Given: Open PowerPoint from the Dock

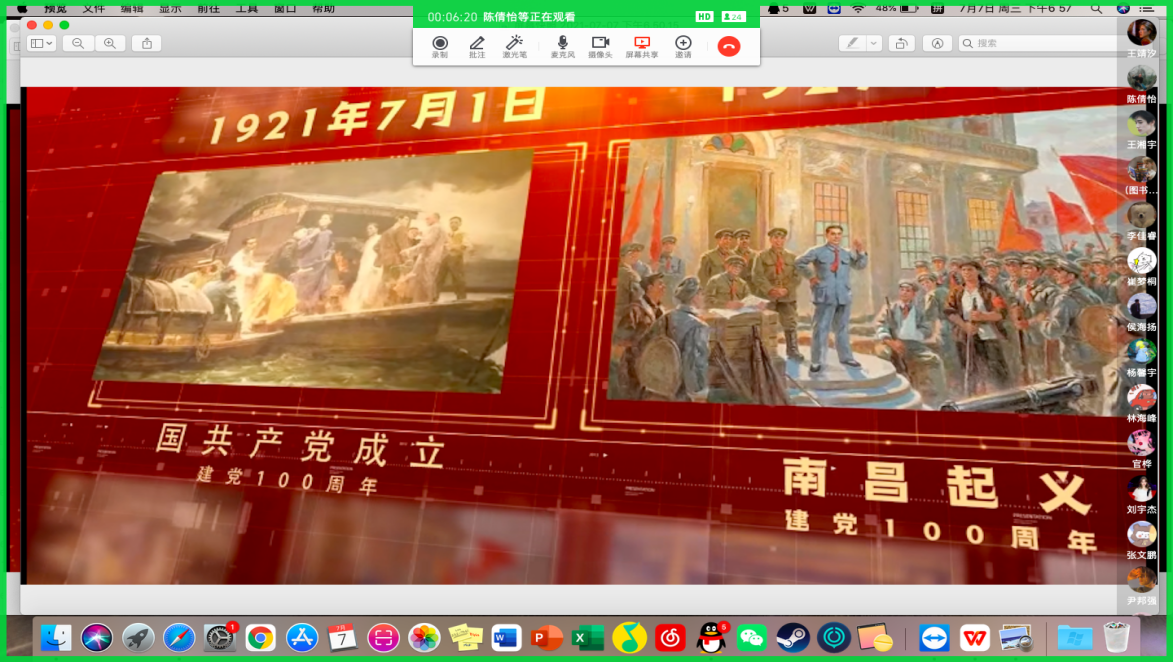Looking at the screenshot, I should pos(547,637).
